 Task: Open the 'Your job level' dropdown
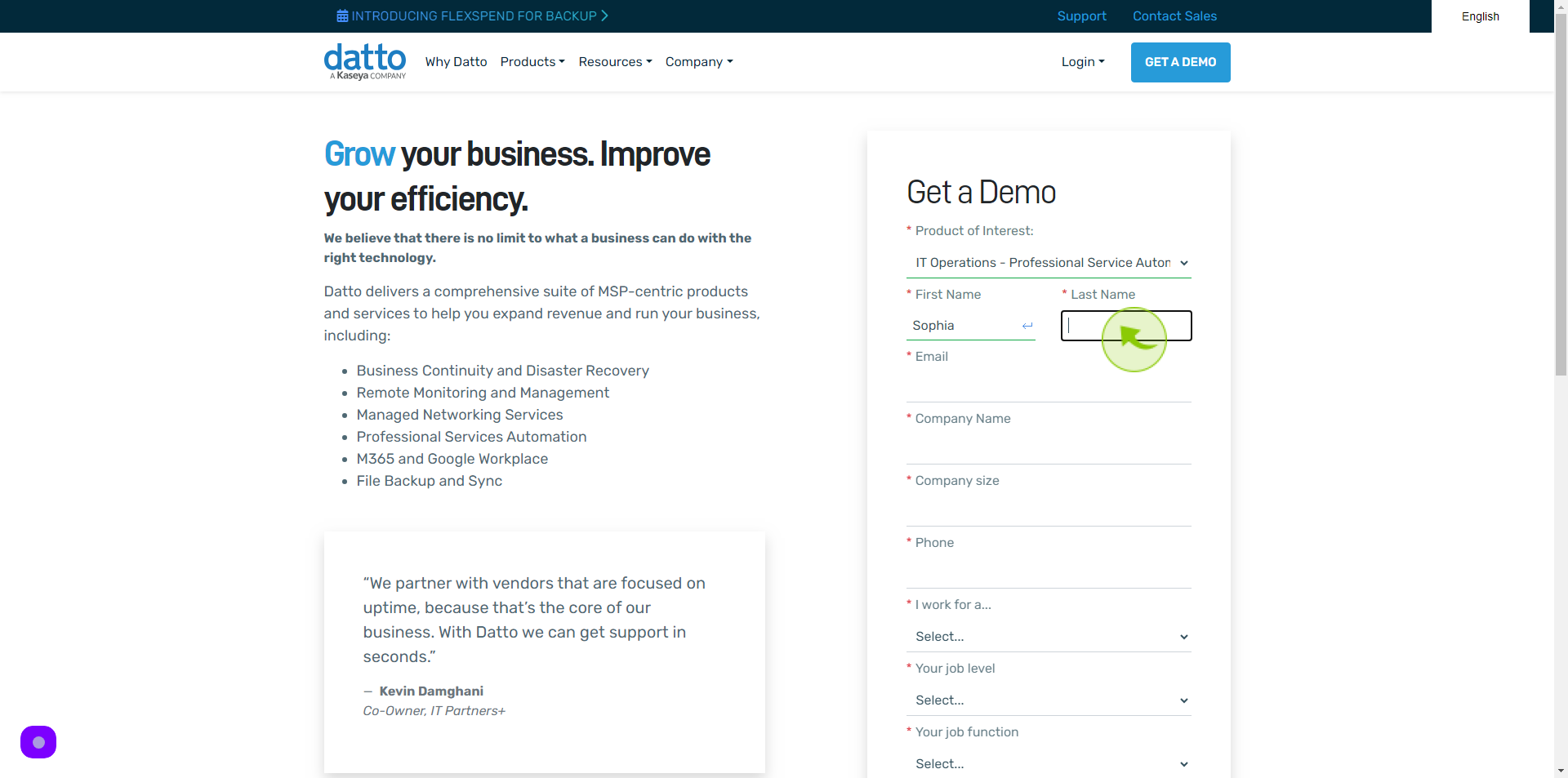point(1049,700)
